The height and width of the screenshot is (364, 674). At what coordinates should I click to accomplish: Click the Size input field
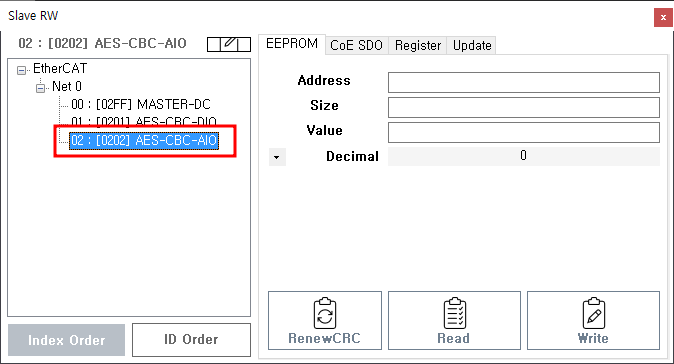click(x=524, y=107)
